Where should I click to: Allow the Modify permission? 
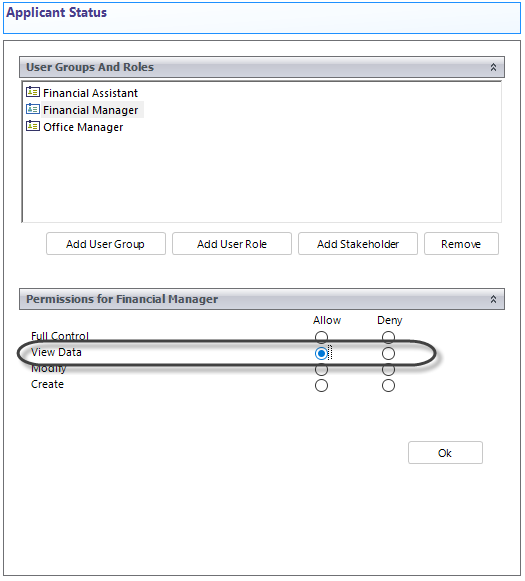pyautogui.click(x=321, y=369)
